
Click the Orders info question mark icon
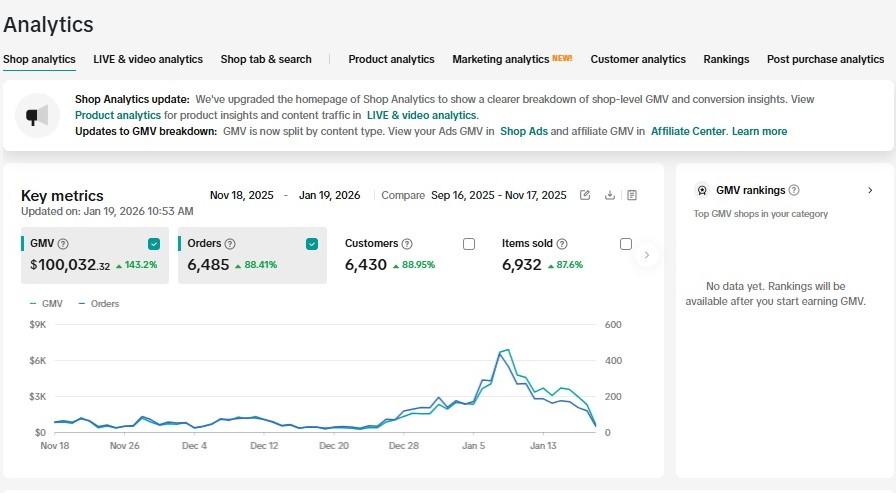pyautogui.click(x=230, y=244)
